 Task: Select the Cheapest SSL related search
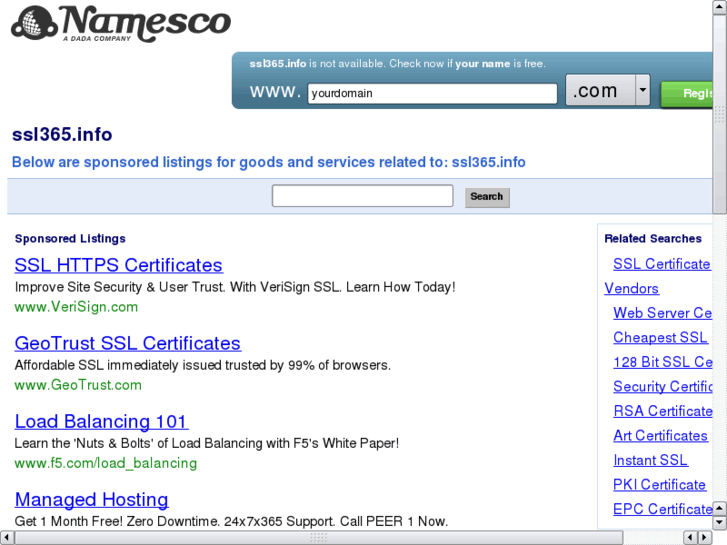tap(659, 338)
